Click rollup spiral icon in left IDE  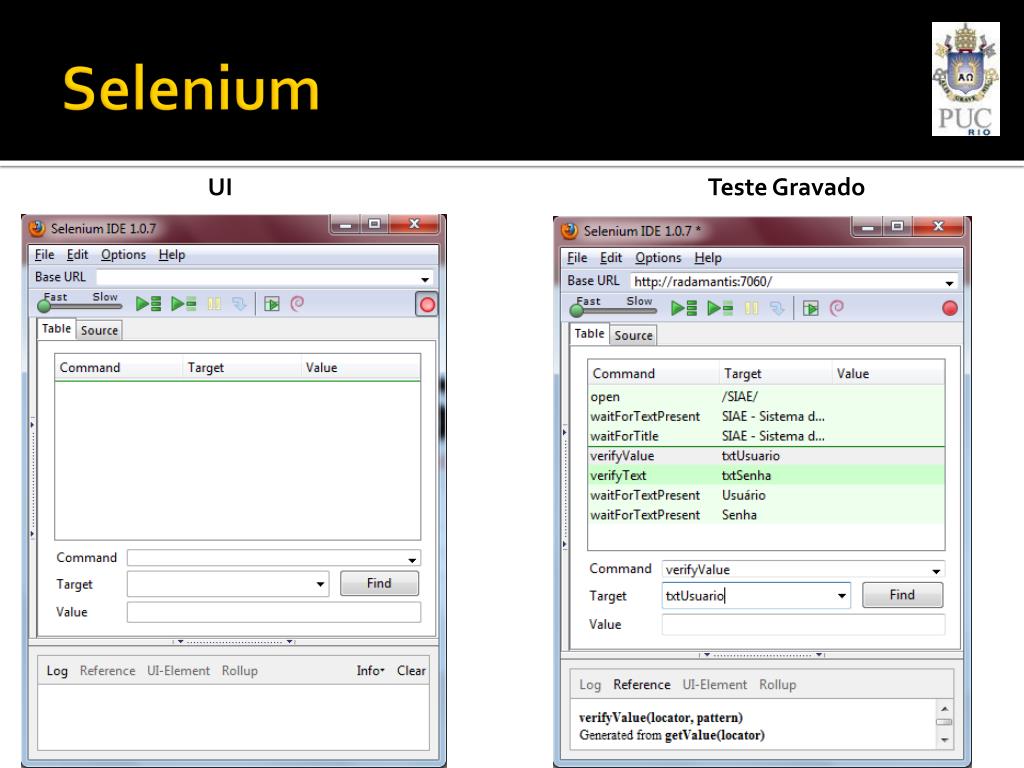(297, 304)
